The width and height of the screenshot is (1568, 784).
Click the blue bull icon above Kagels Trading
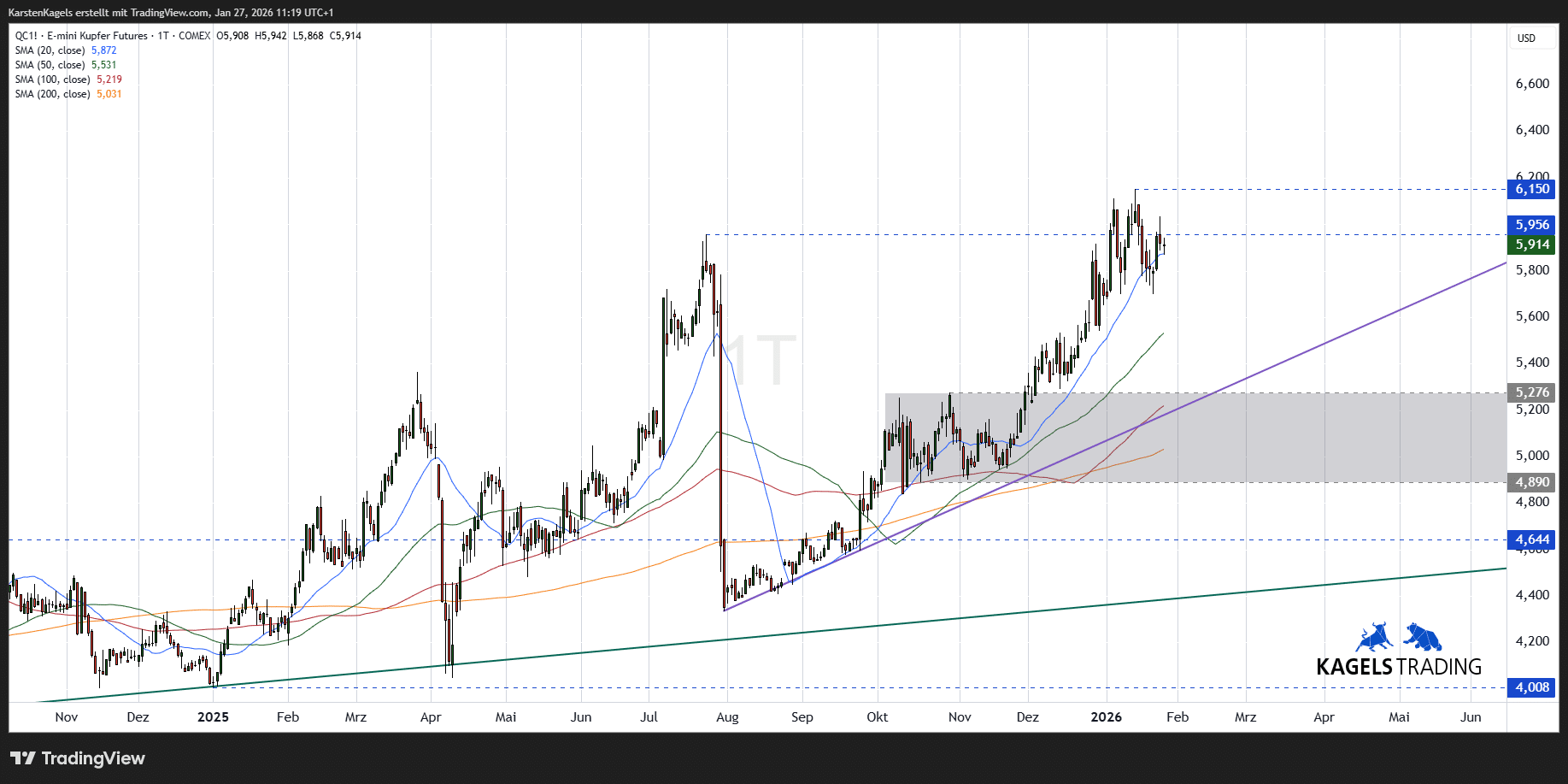click(1373, 638)
